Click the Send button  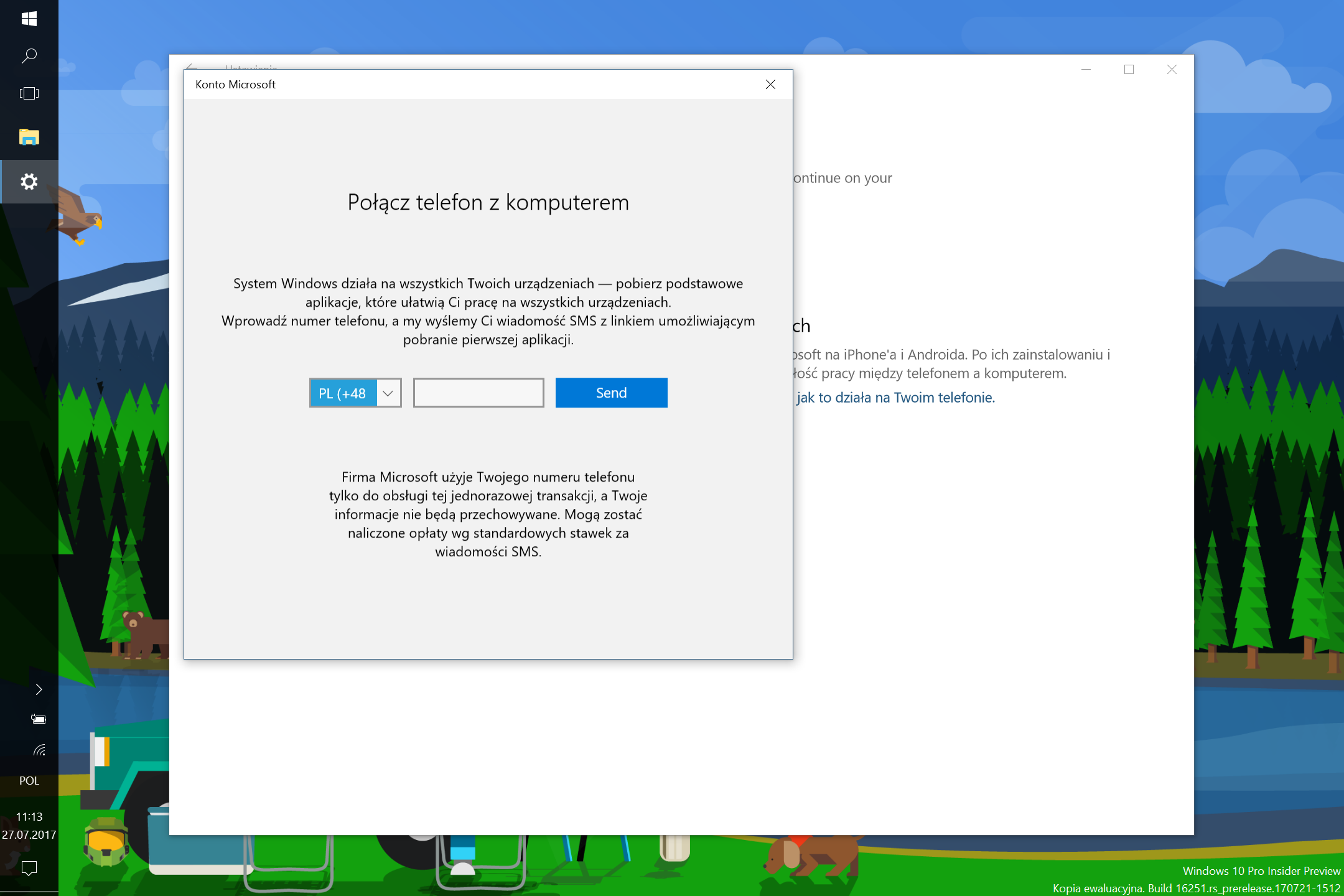[611, 393]
